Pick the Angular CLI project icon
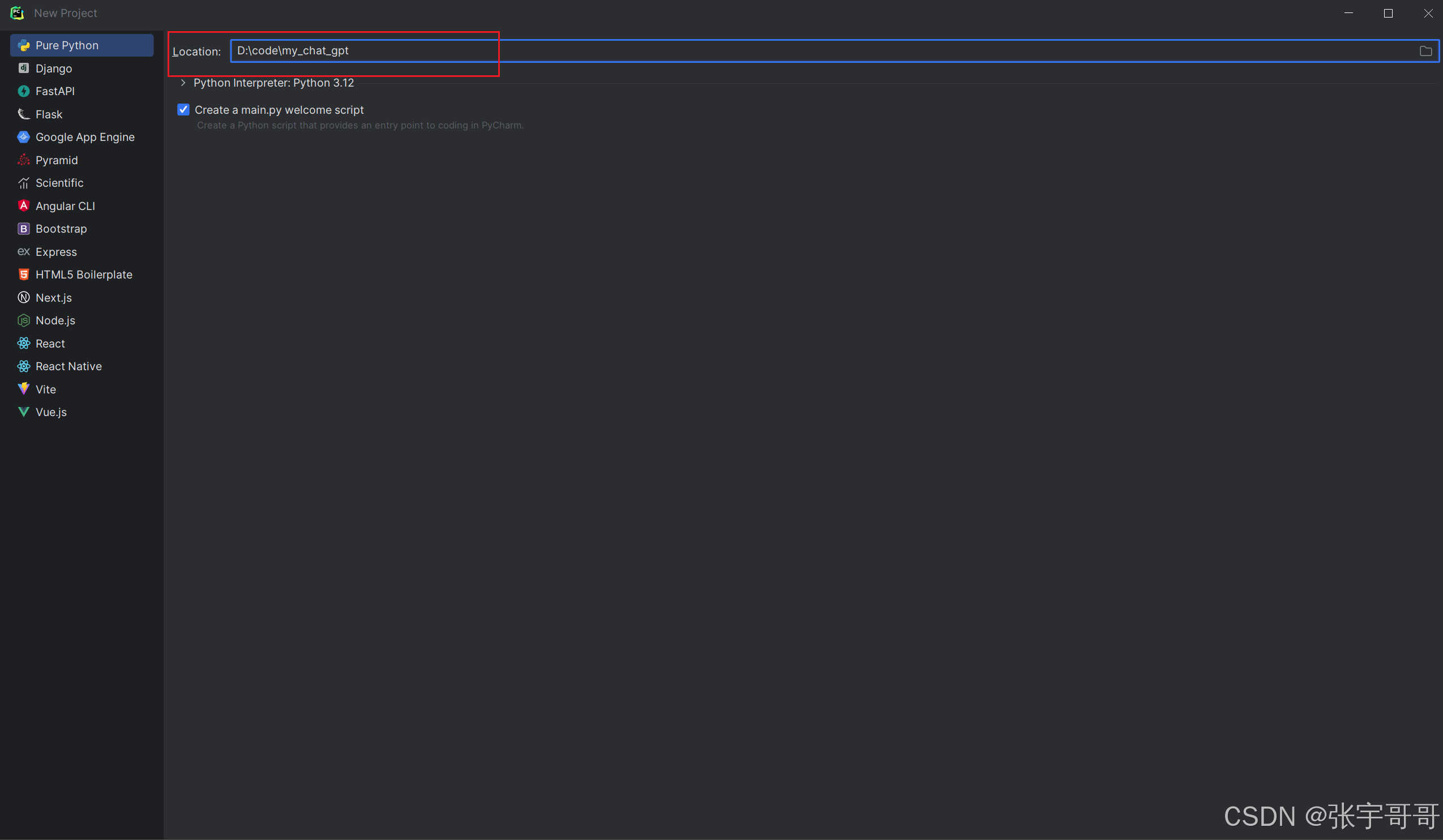The image size is (1443, 840). click(23, 205)
